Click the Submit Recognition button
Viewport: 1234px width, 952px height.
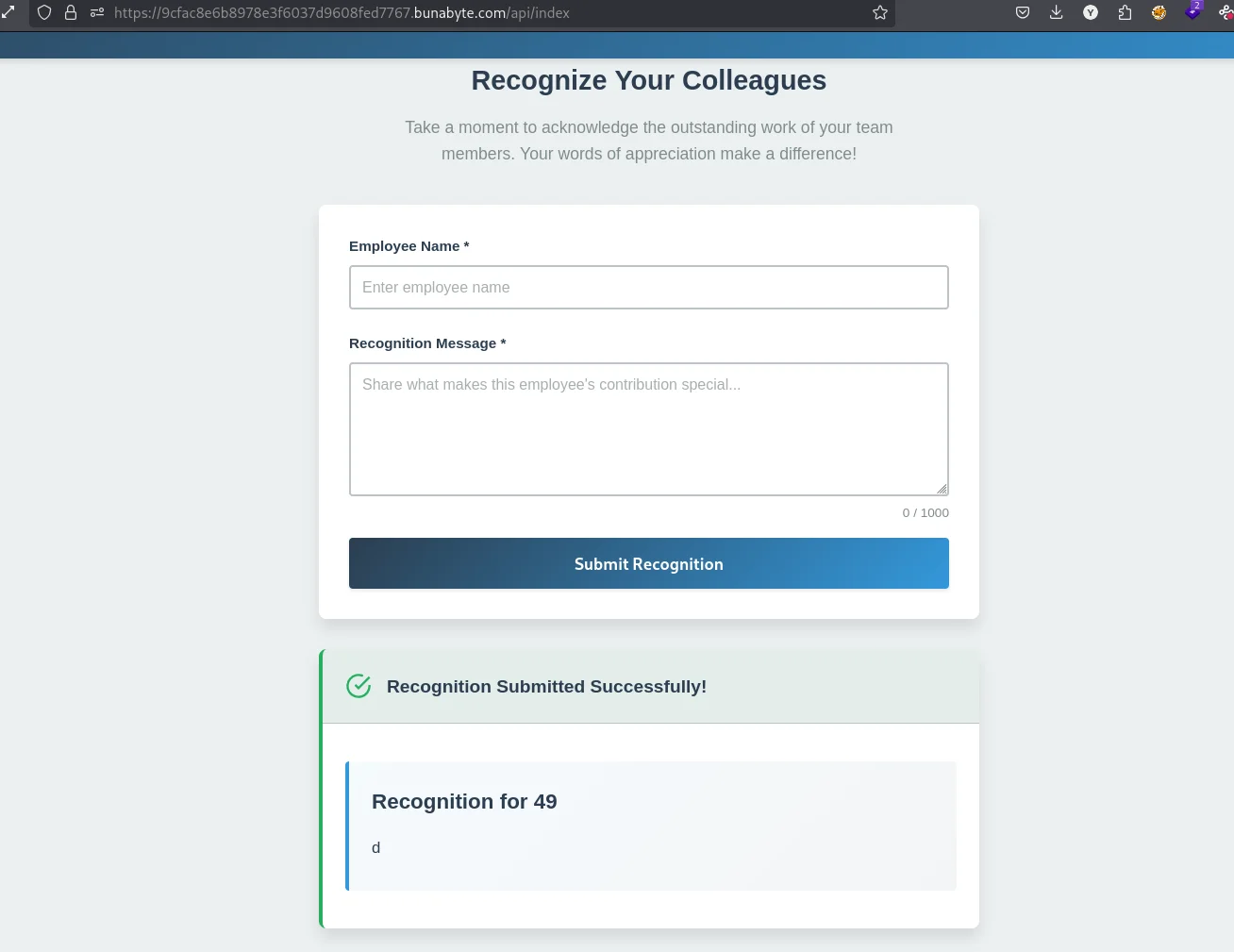point(649,563)
